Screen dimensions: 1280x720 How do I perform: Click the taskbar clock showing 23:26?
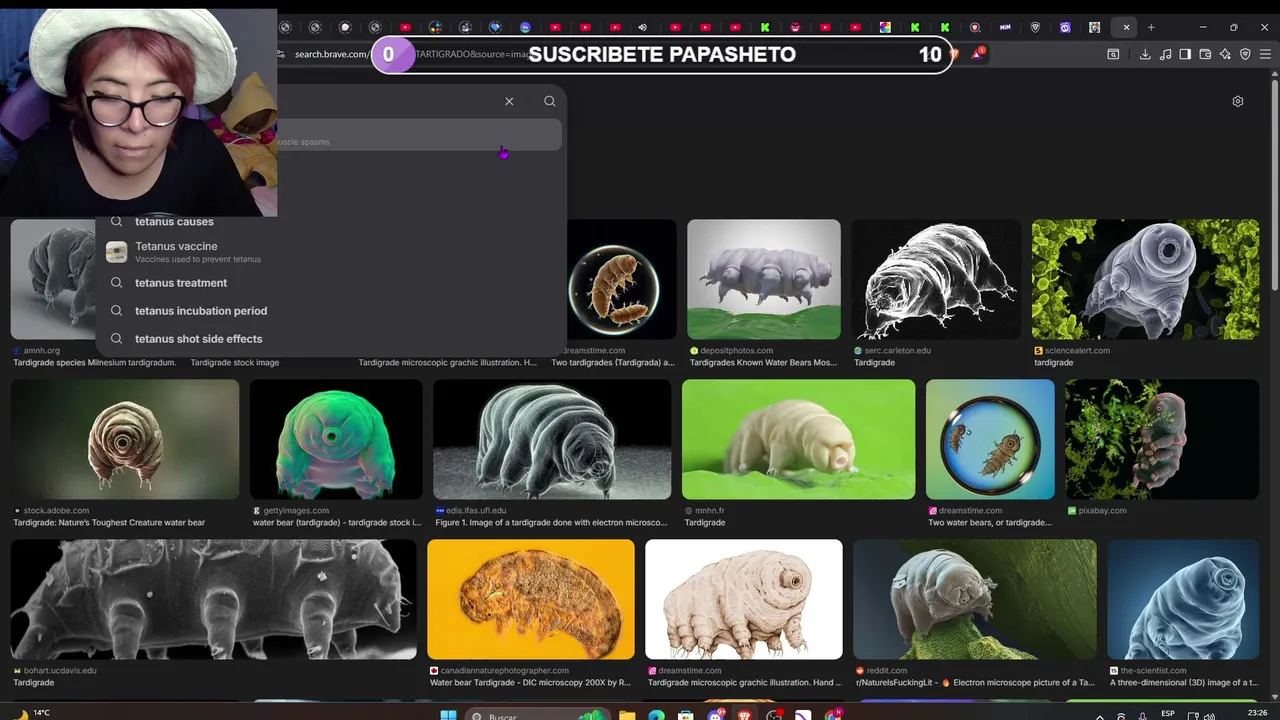[x=1258, y=714]
